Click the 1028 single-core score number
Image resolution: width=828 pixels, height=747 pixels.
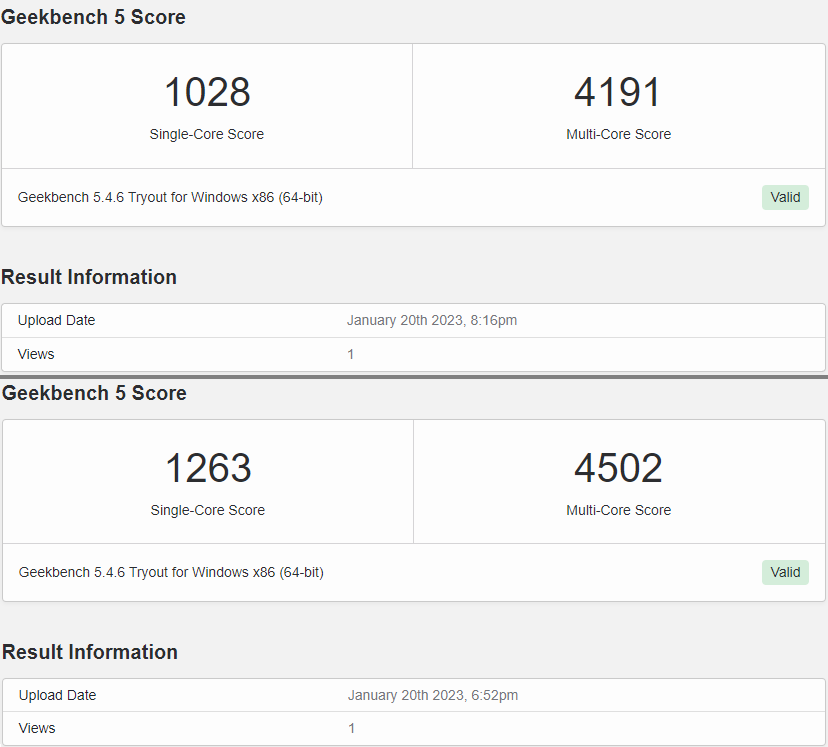click(x=207, y=93)
